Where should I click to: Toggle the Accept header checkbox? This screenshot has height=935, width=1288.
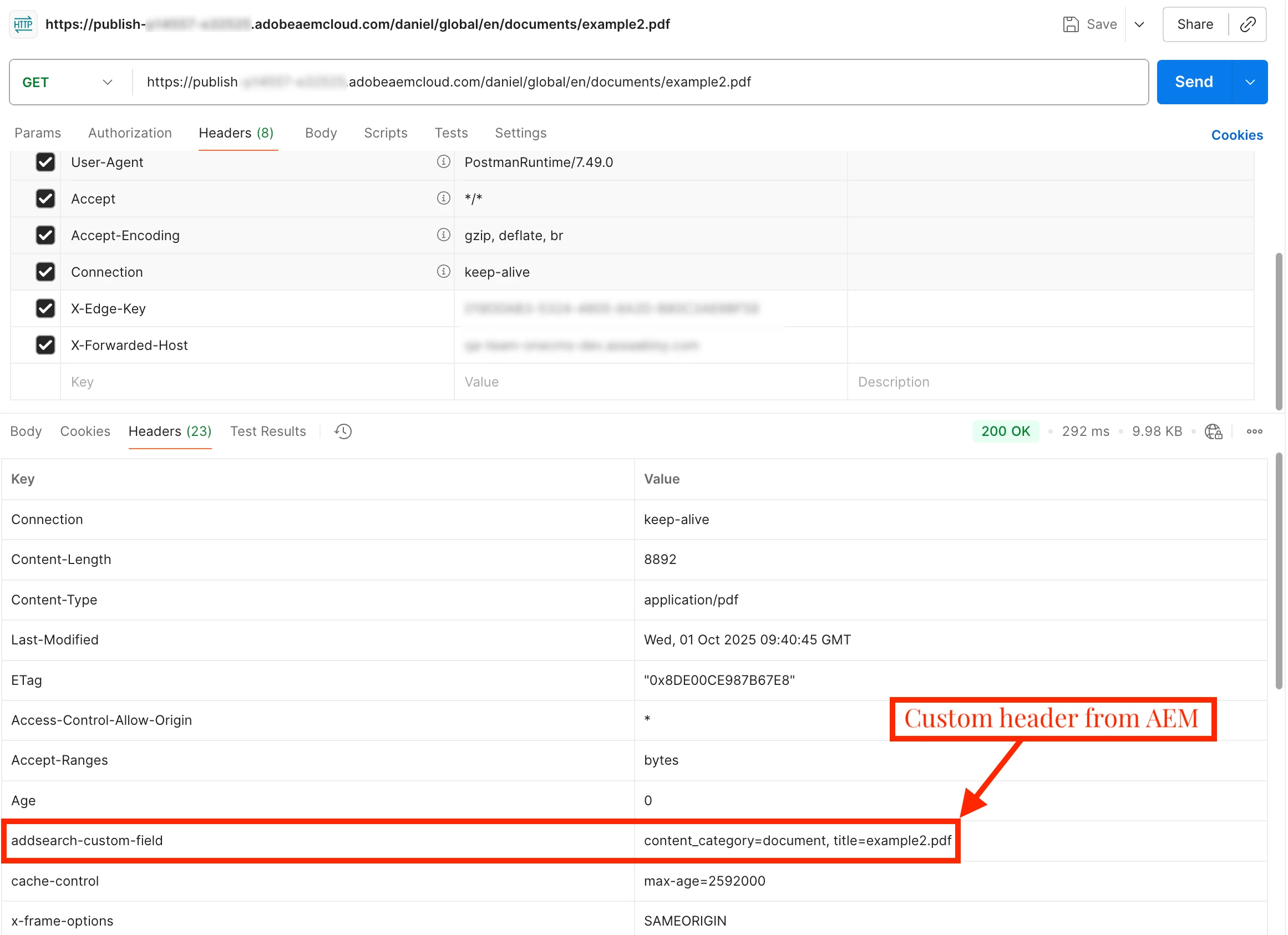(45, 199)
